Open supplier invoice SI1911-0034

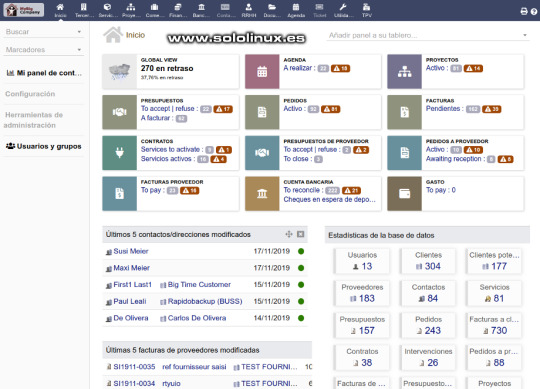point(134,383)
